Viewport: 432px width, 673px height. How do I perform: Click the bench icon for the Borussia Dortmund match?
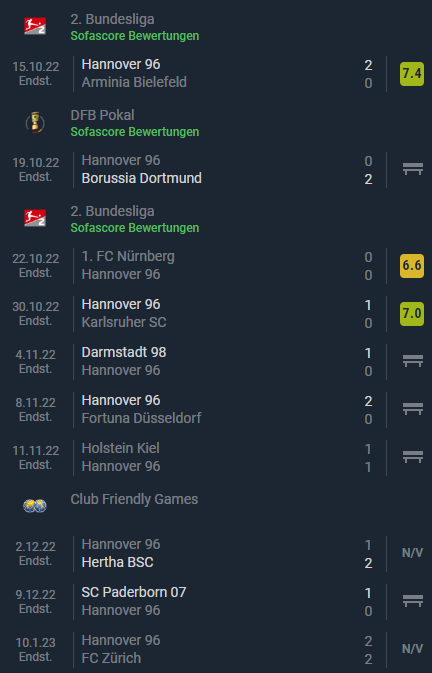coord(413,169)
